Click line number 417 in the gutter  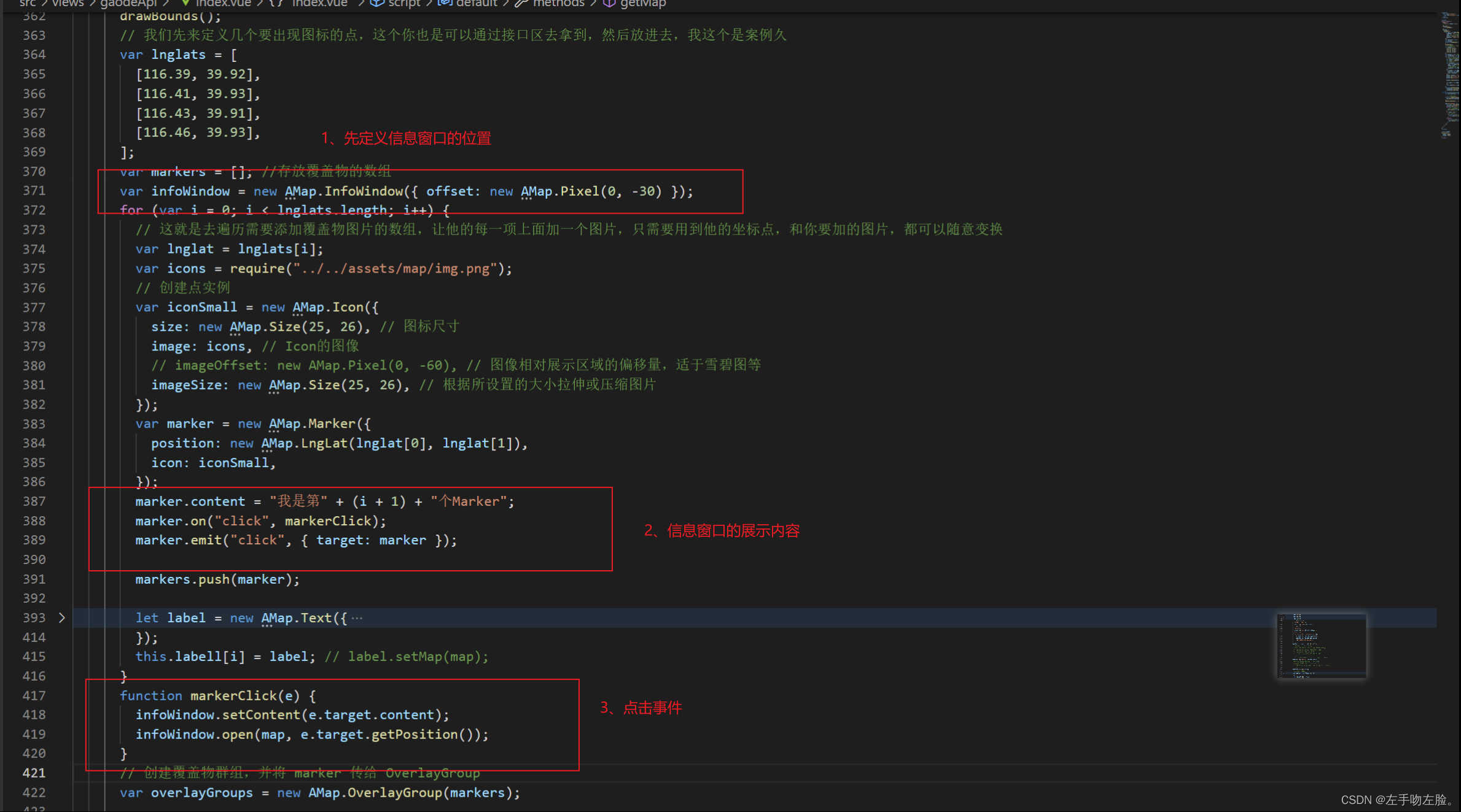point(34,696)
